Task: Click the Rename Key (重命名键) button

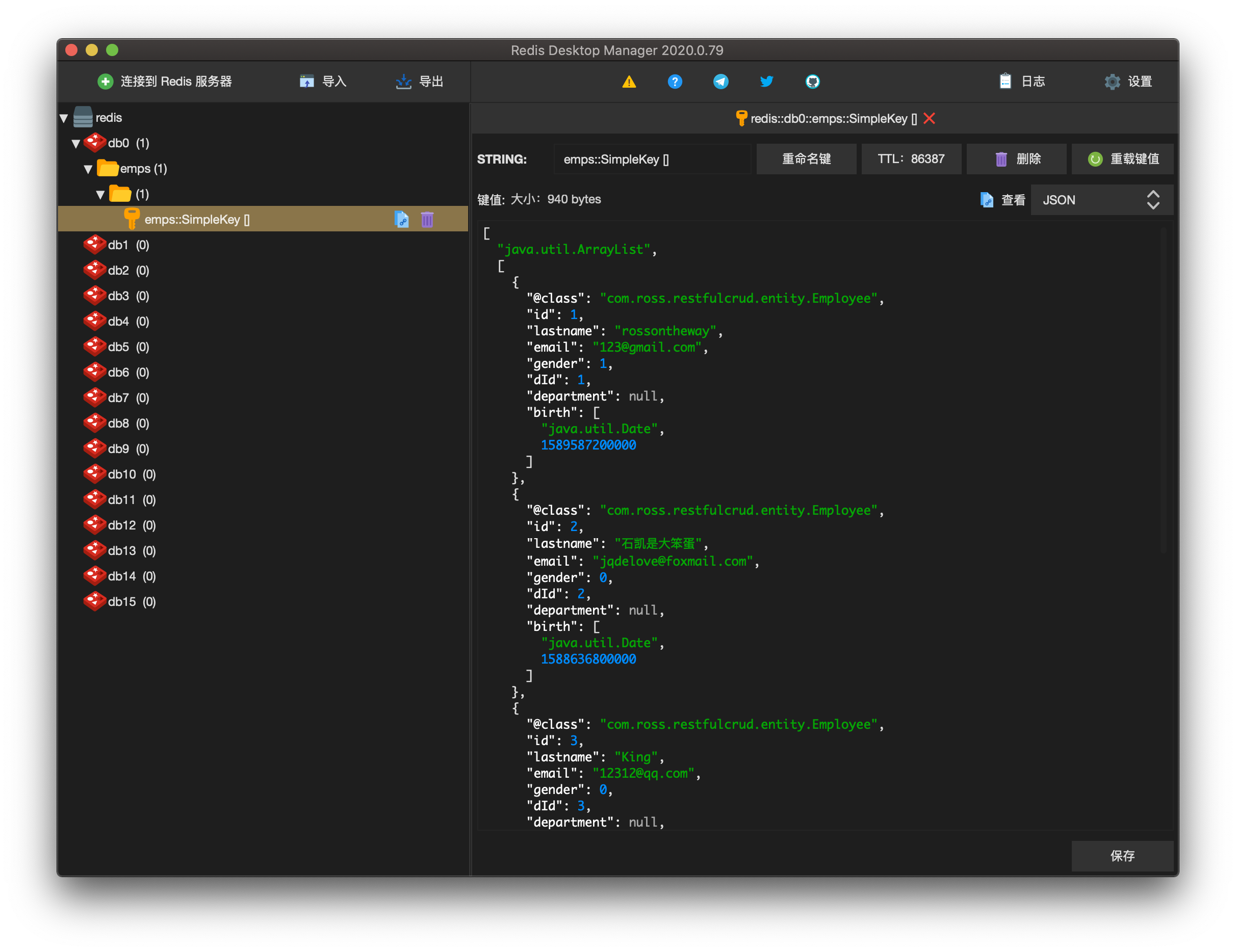Action: coord(806,159)
